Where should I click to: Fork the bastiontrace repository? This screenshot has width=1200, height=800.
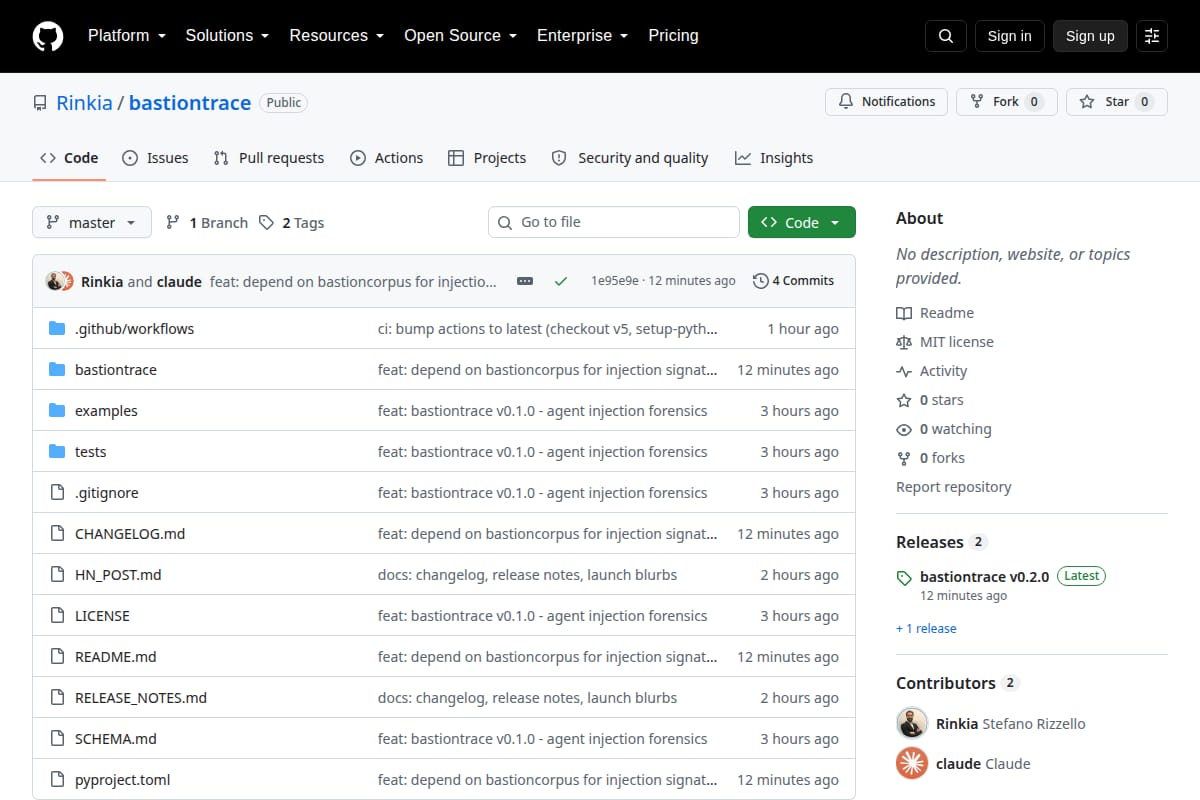click(x=1006, y=102)
